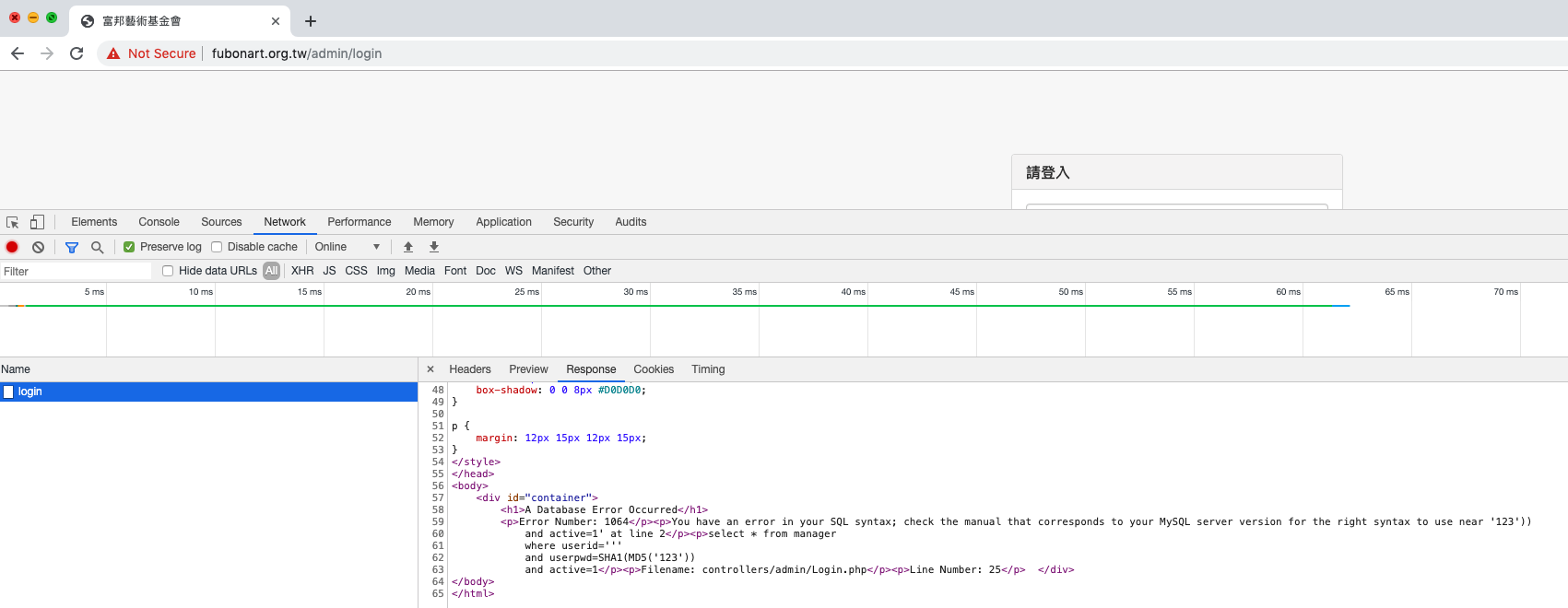Click the browser forward arrow
1568x608 pixels.
(47, 53)
